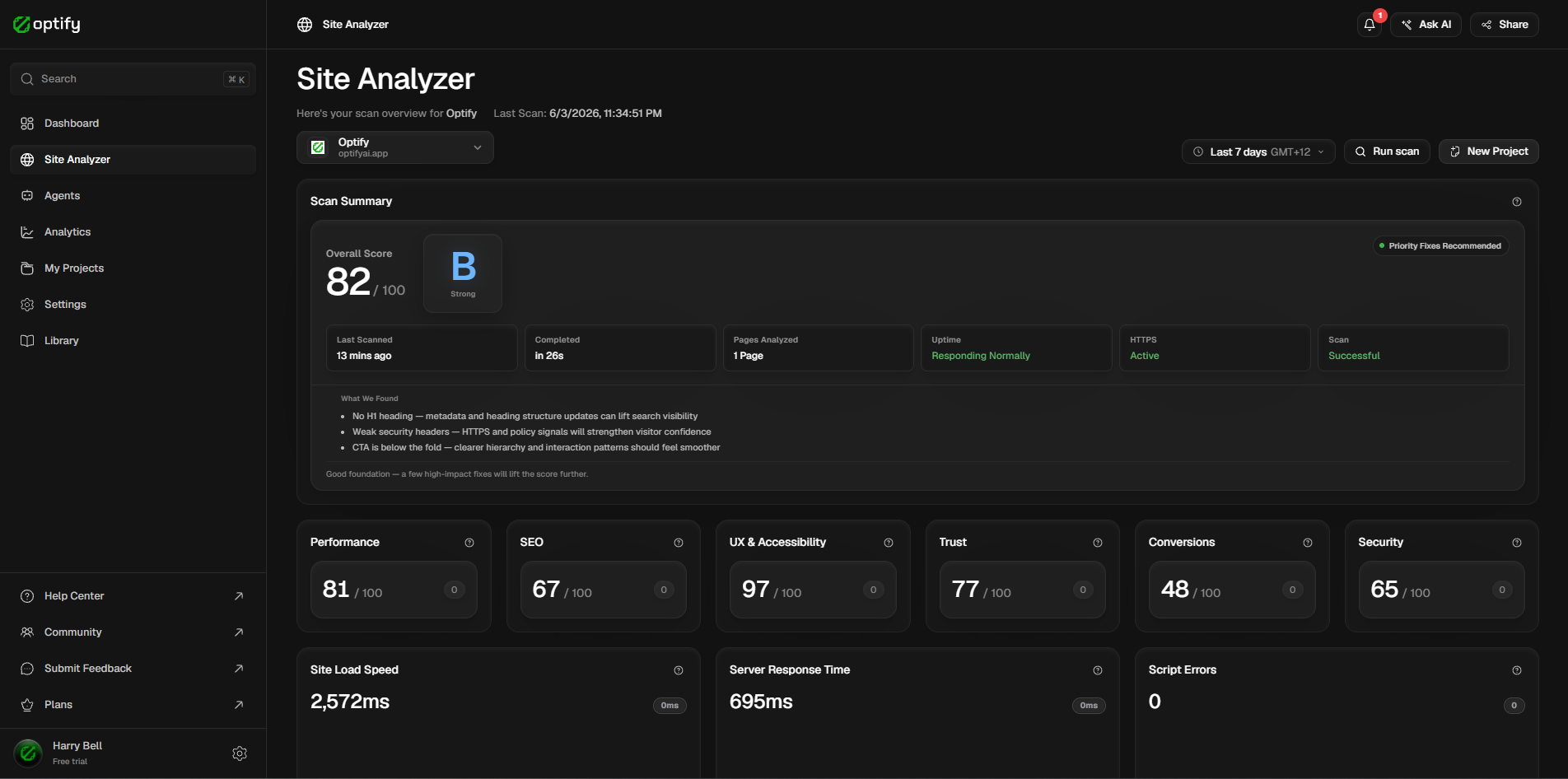Click the Community external arrow icon
1568x779 pixels.
pyautogui.click(x=239, y=632)
